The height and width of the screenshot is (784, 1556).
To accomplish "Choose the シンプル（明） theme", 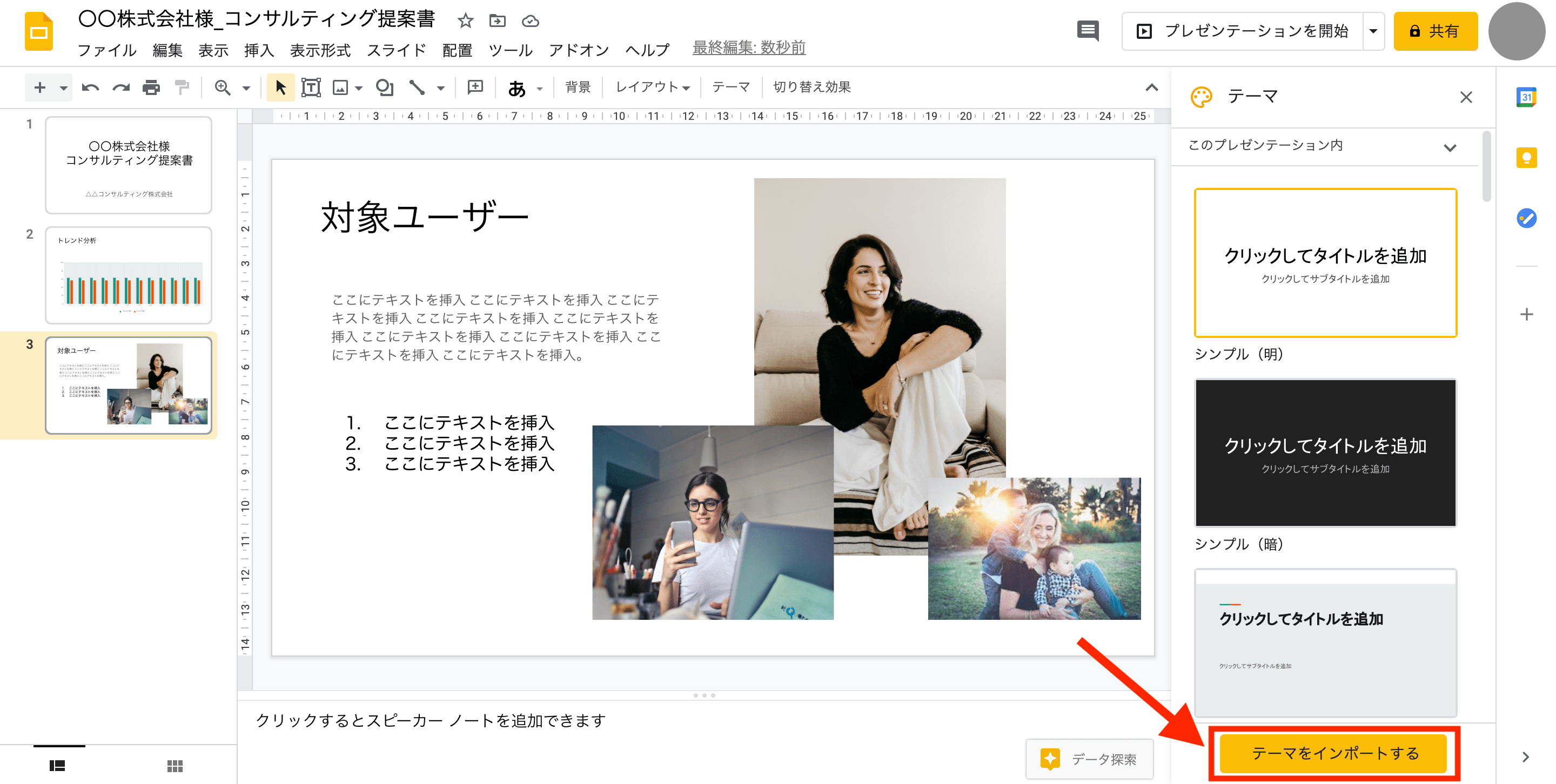I will (1325, 263).
